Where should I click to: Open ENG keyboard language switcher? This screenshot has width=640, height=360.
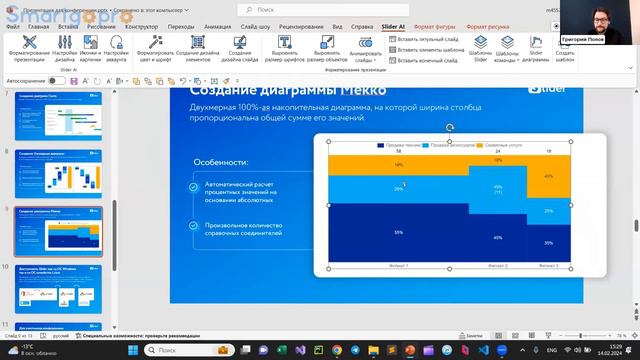[551, 350]
